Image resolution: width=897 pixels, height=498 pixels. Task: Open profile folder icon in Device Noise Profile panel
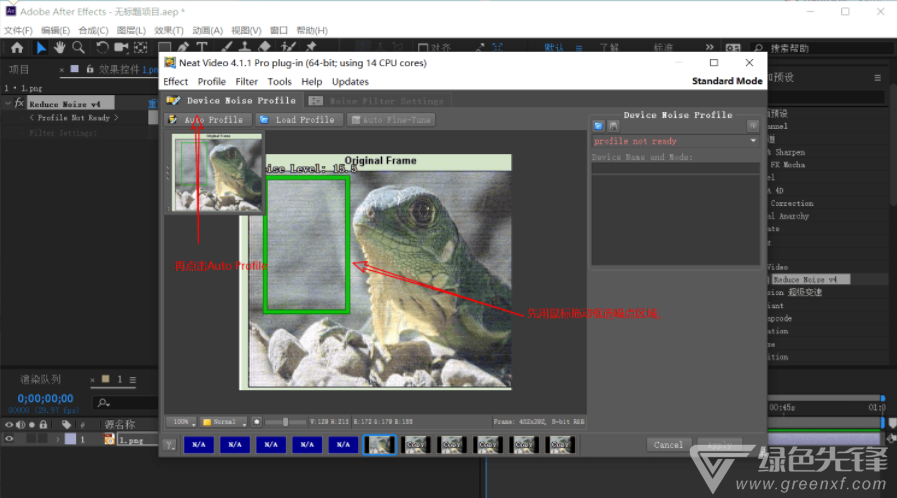pos(598,126)
